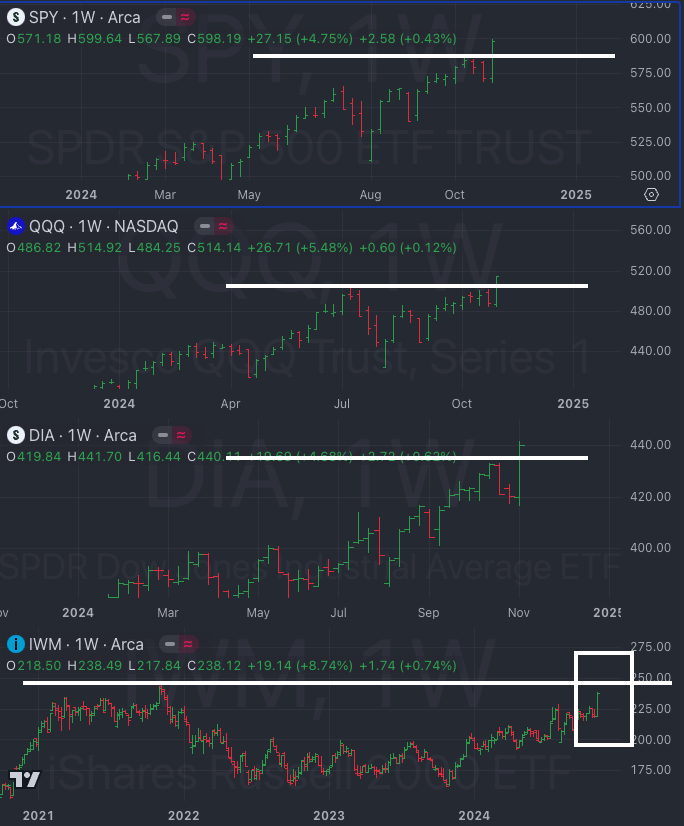Click the 400.00 price label on DIA axis
This screenshot has height=826, width=684.
(x=650, y=548)
